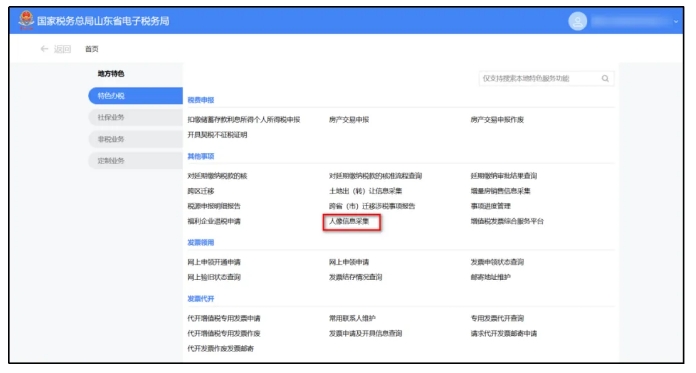696x373 pixels.
Task: Open 福利企业退税申请
Action: [214, 221]
